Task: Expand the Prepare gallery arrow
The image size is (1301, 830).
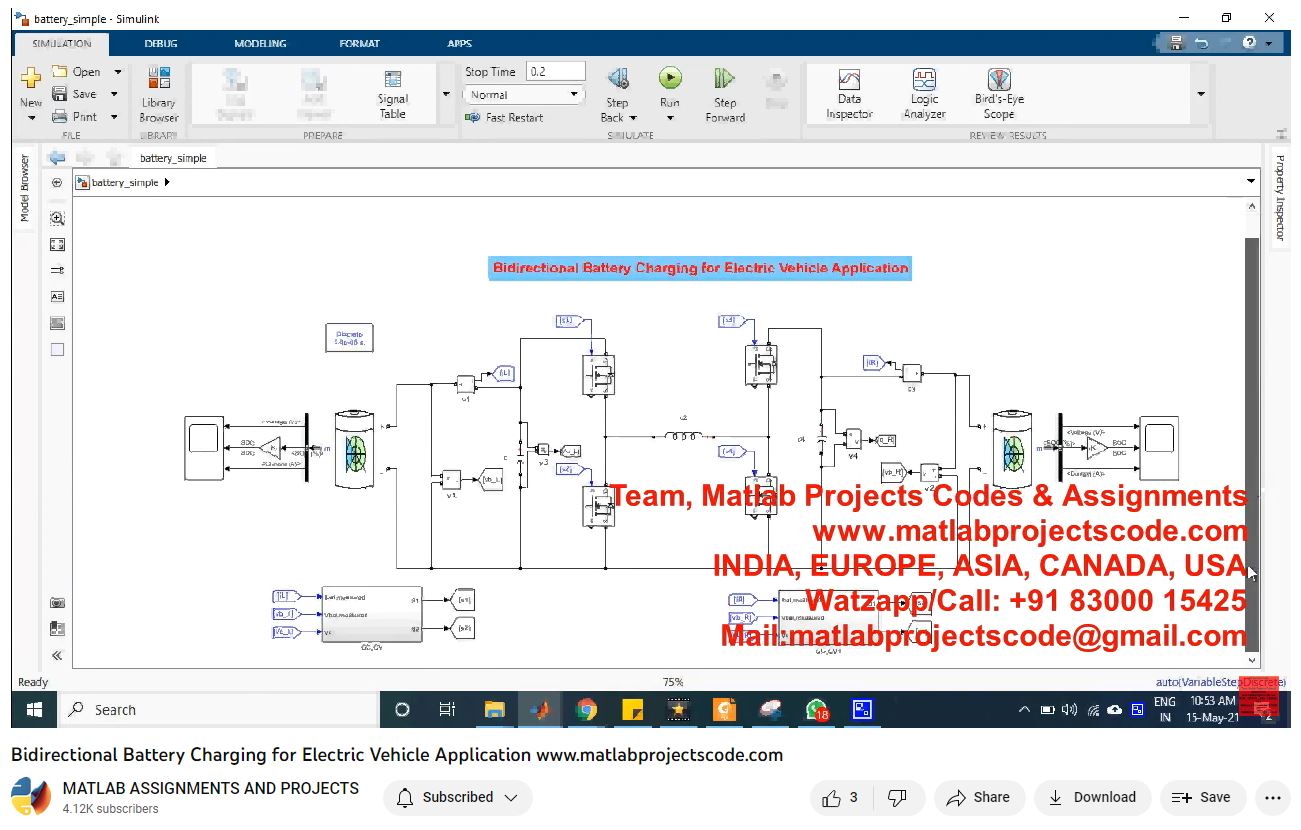Action: (446, 94)
